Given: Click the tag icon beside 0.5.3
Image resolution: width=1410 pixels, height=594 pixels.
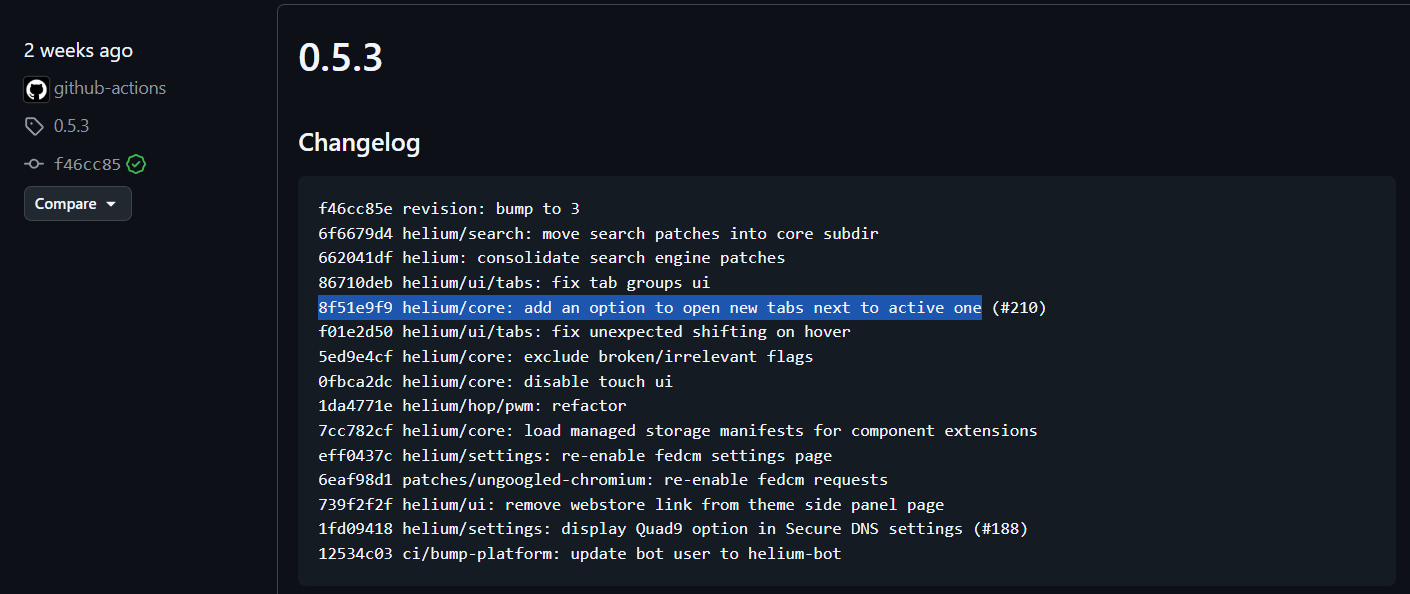Looking at the screenshot, I should pos(34,126).
